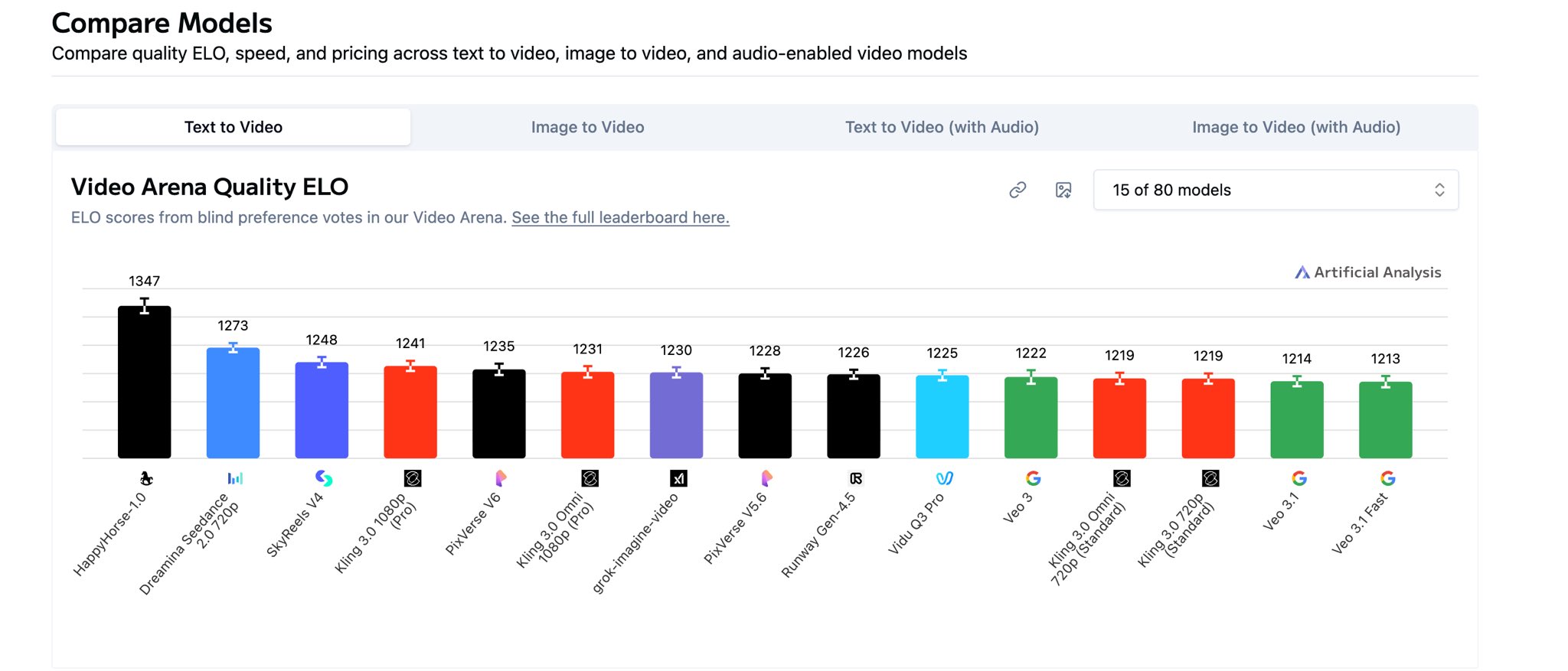The width and height of the screenshot is (1568, 671).
Task: Click the Google logo under Veo 3
Action: (x=1033, y=479)
